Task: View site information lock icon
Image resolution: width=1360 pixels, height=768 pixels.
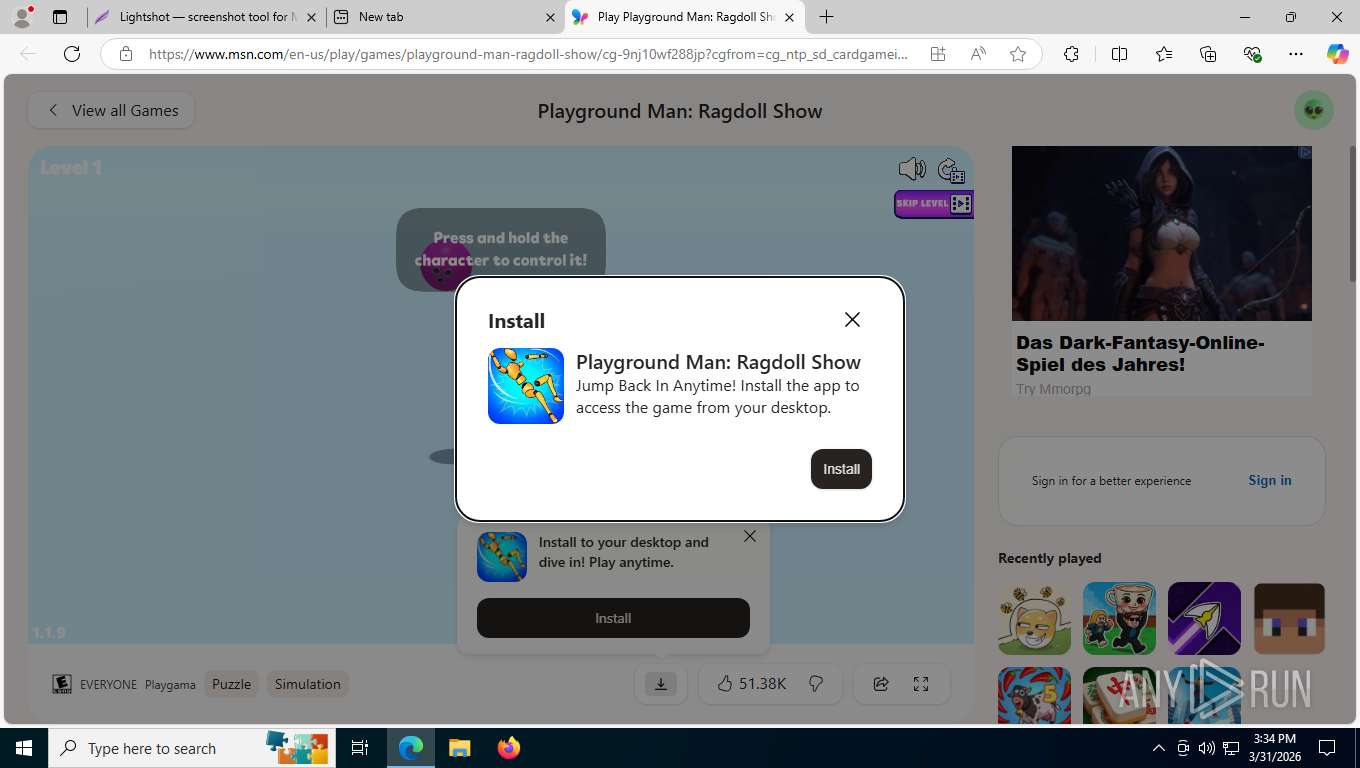Action: (126, 54)
